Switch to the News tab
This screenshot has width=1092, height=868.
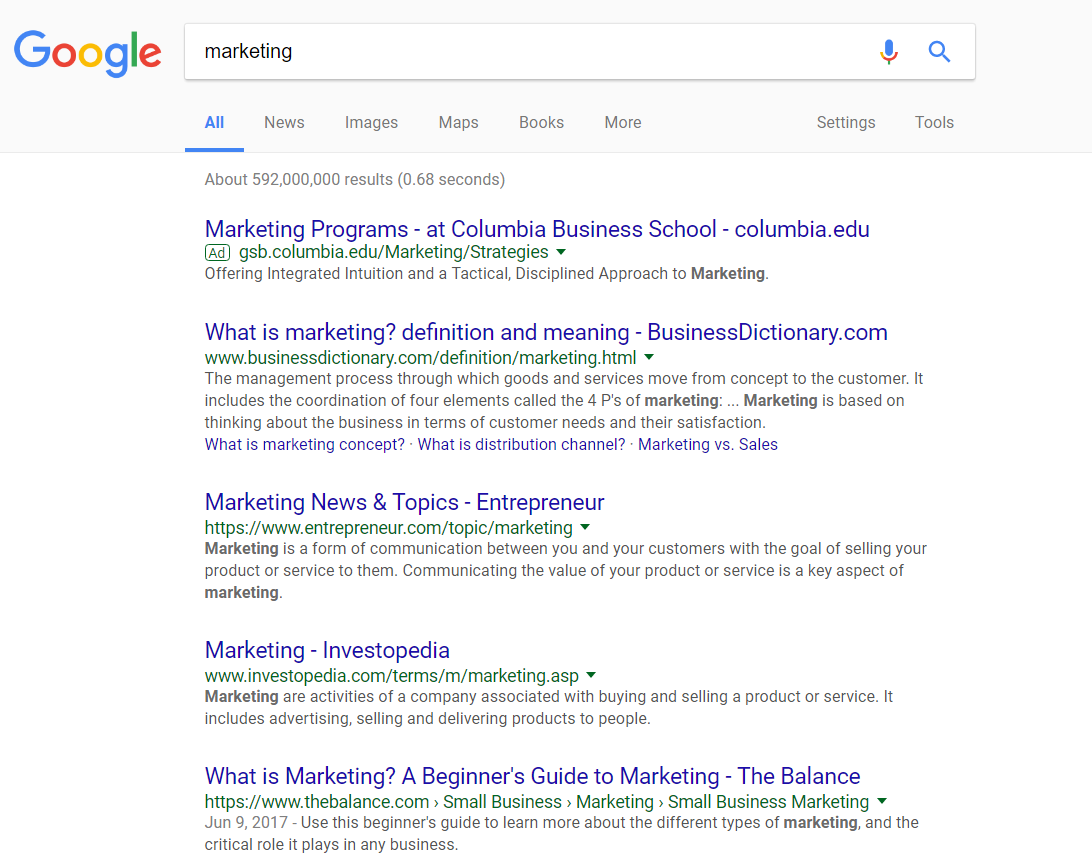[284, 123]
